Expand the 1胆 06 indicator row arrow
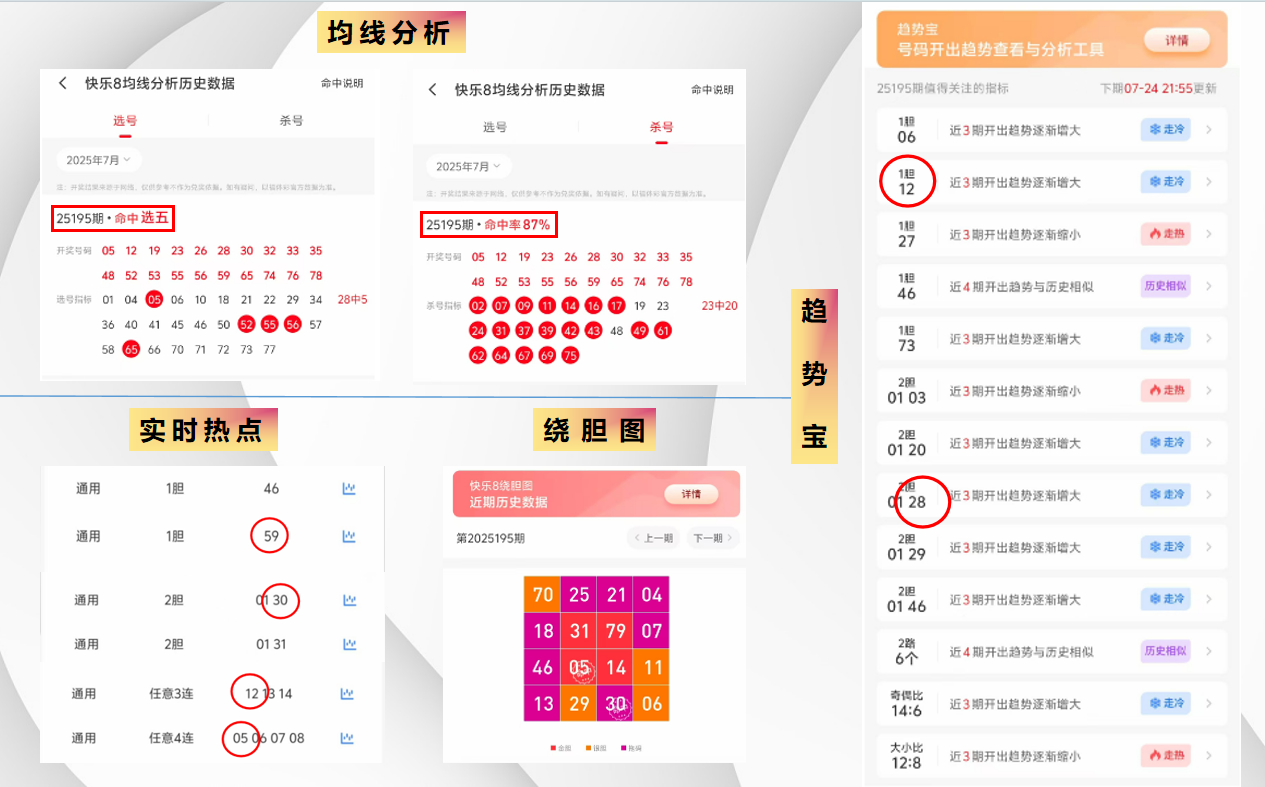 [x=1208, y=130]
